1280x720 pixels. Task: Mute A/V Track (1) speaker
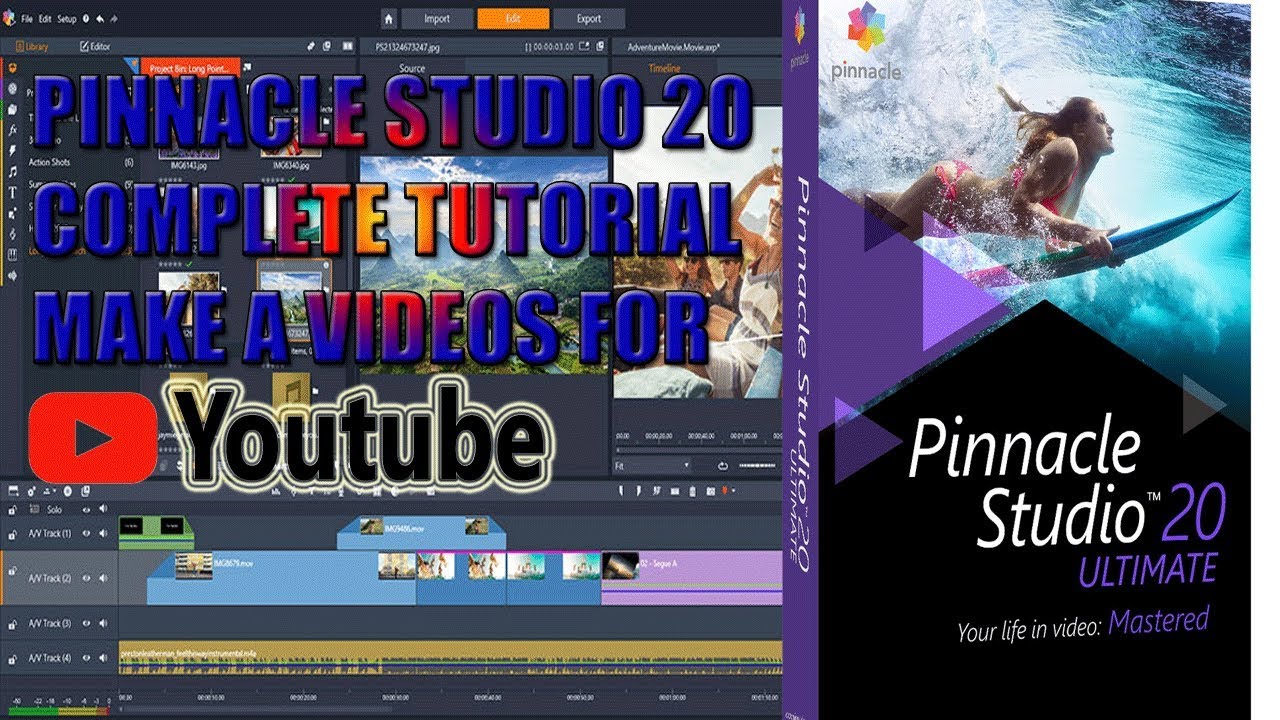coord(103,533)
